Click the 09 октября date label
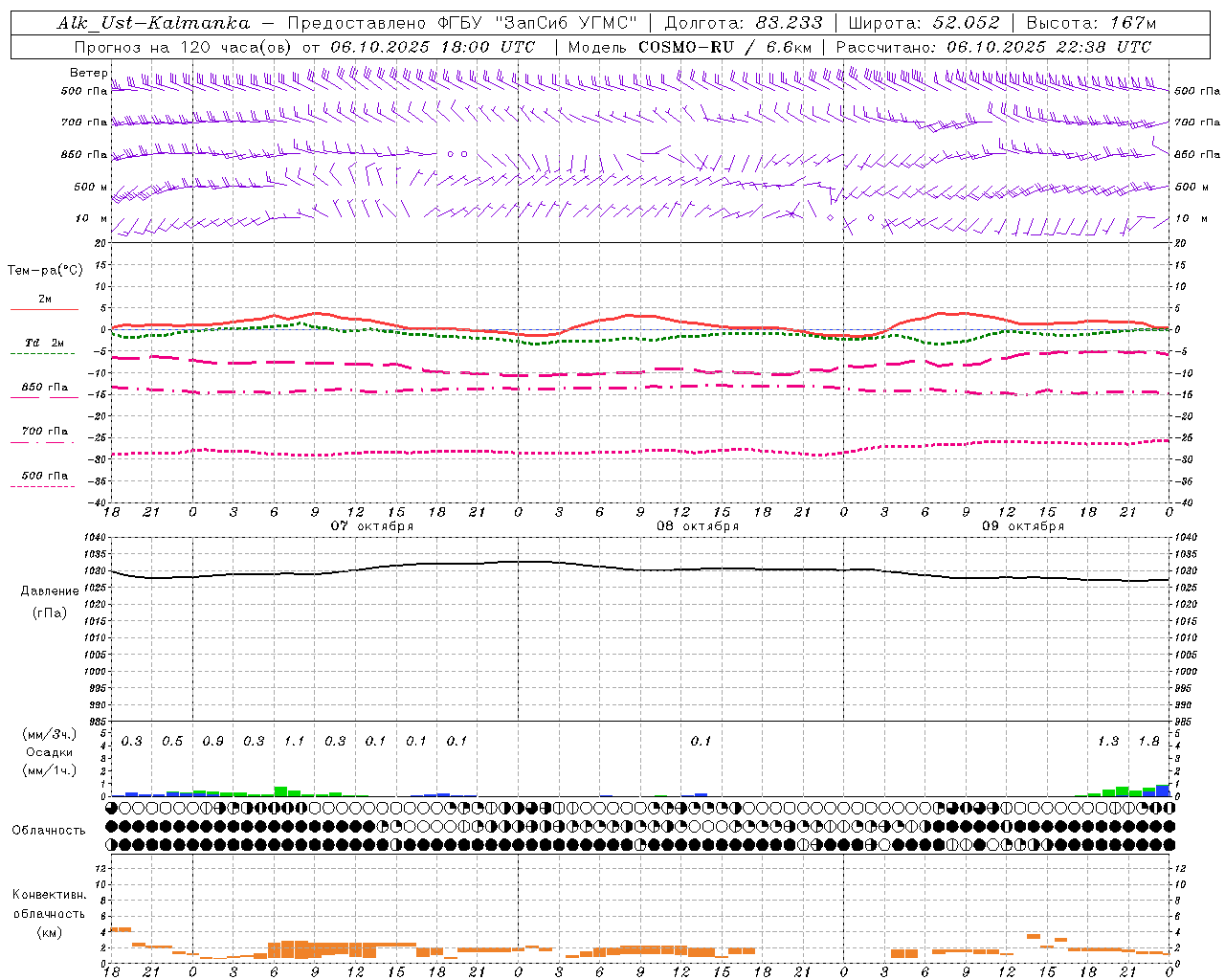This screenshot has width=1225, height=980. tap(1023, 526)
